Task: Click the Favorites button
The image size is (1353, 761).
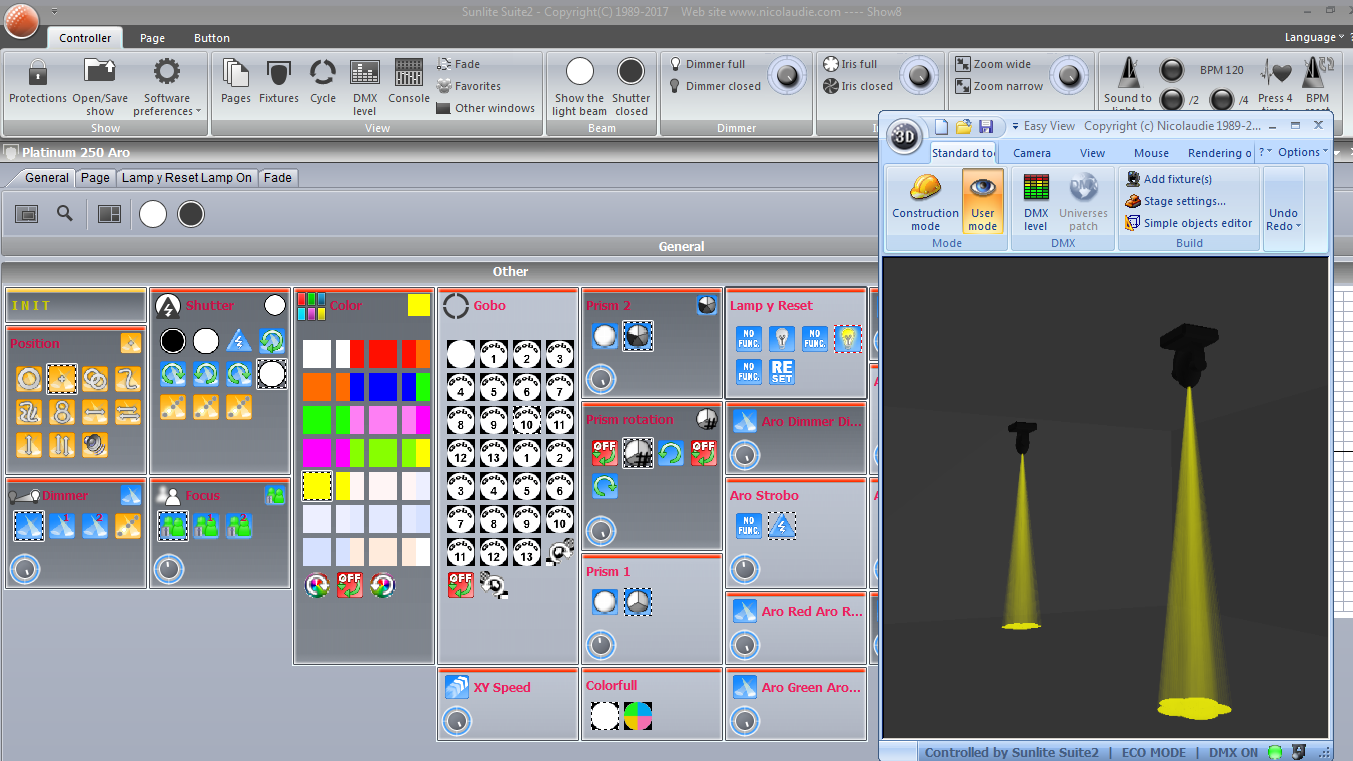Action: 469,86
